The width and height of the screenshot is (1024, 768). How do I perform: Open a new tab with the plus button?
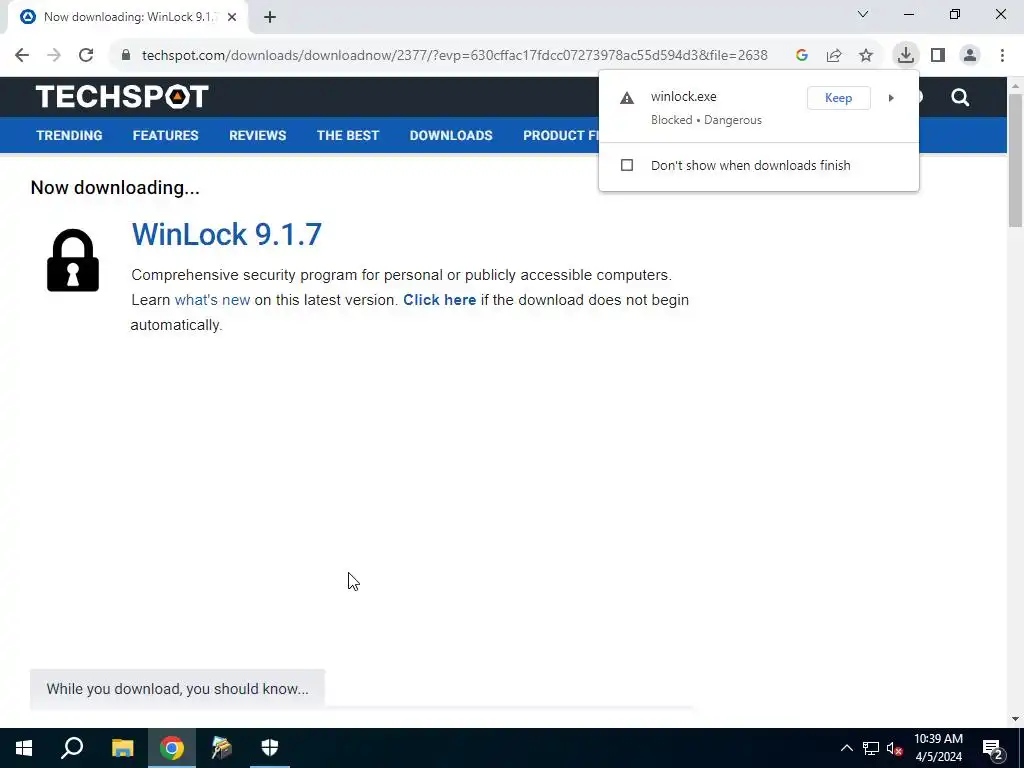coord(270,17)
